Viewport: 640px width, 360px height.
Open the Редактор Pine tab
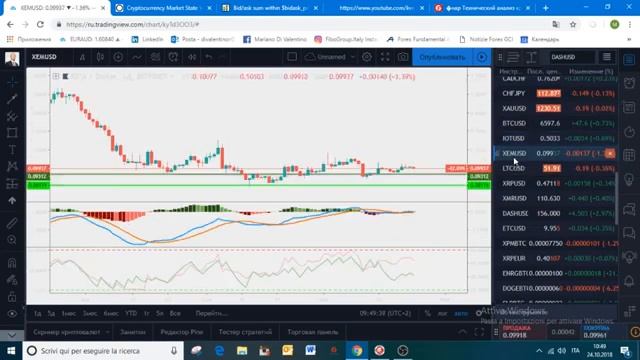click(x=182, y=332)
